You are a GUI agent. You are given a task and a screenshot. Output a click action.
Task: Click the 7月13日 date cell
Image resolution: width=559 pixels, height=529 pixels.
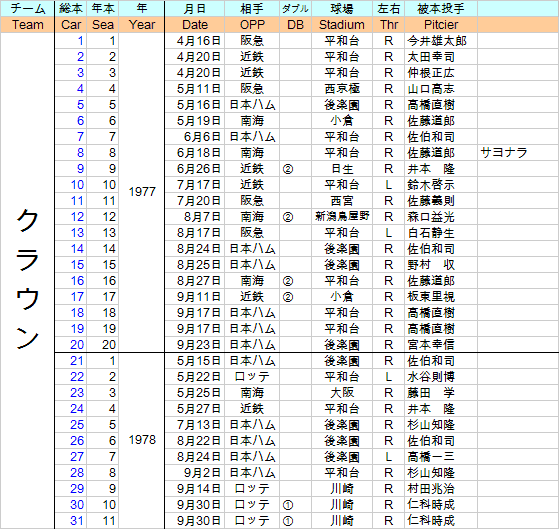pos(195,425)
